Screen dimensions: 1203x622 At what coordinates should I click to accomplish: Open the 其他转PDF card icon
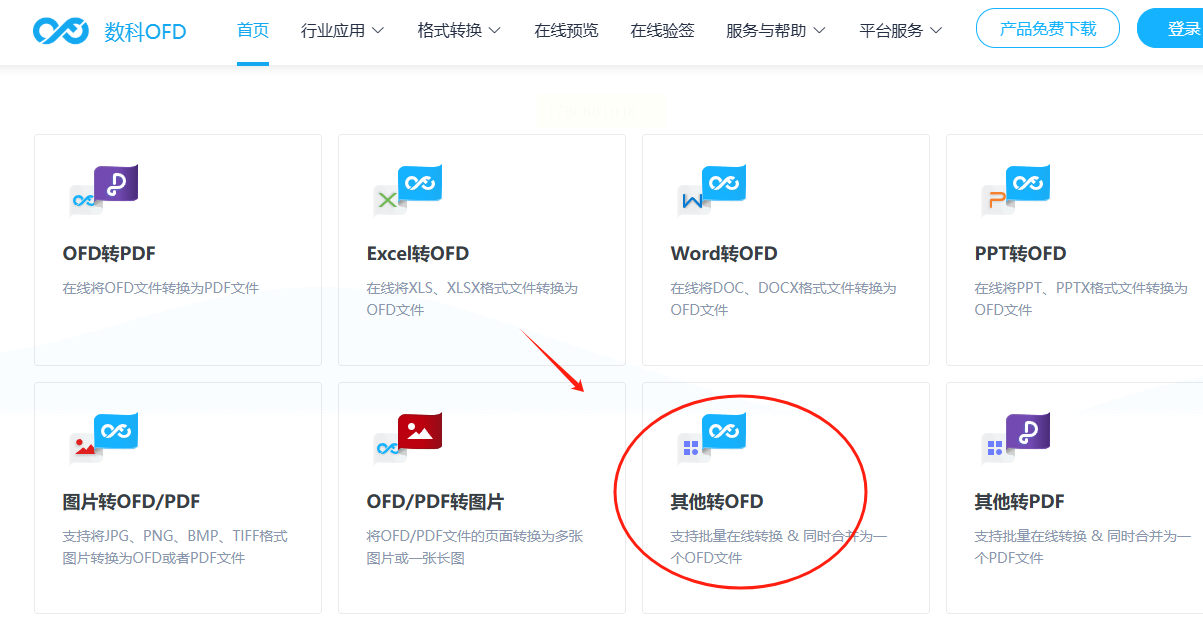point(1015,438)
